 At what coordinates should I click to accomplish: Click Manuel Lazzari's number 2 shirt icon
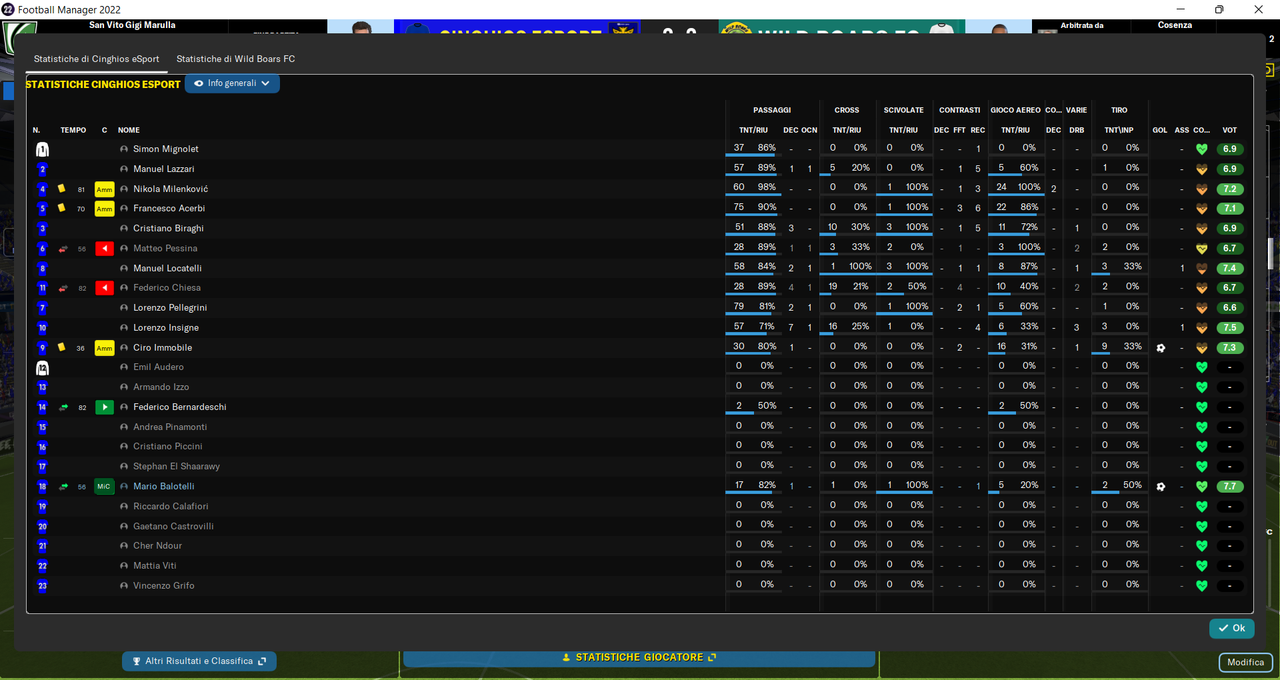(x=42, y=169)
